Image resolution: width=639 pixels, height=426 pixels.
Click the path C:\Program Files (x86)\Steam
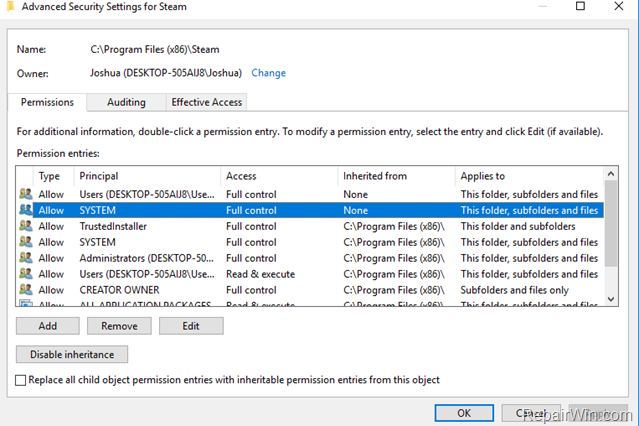coord(155,49)
